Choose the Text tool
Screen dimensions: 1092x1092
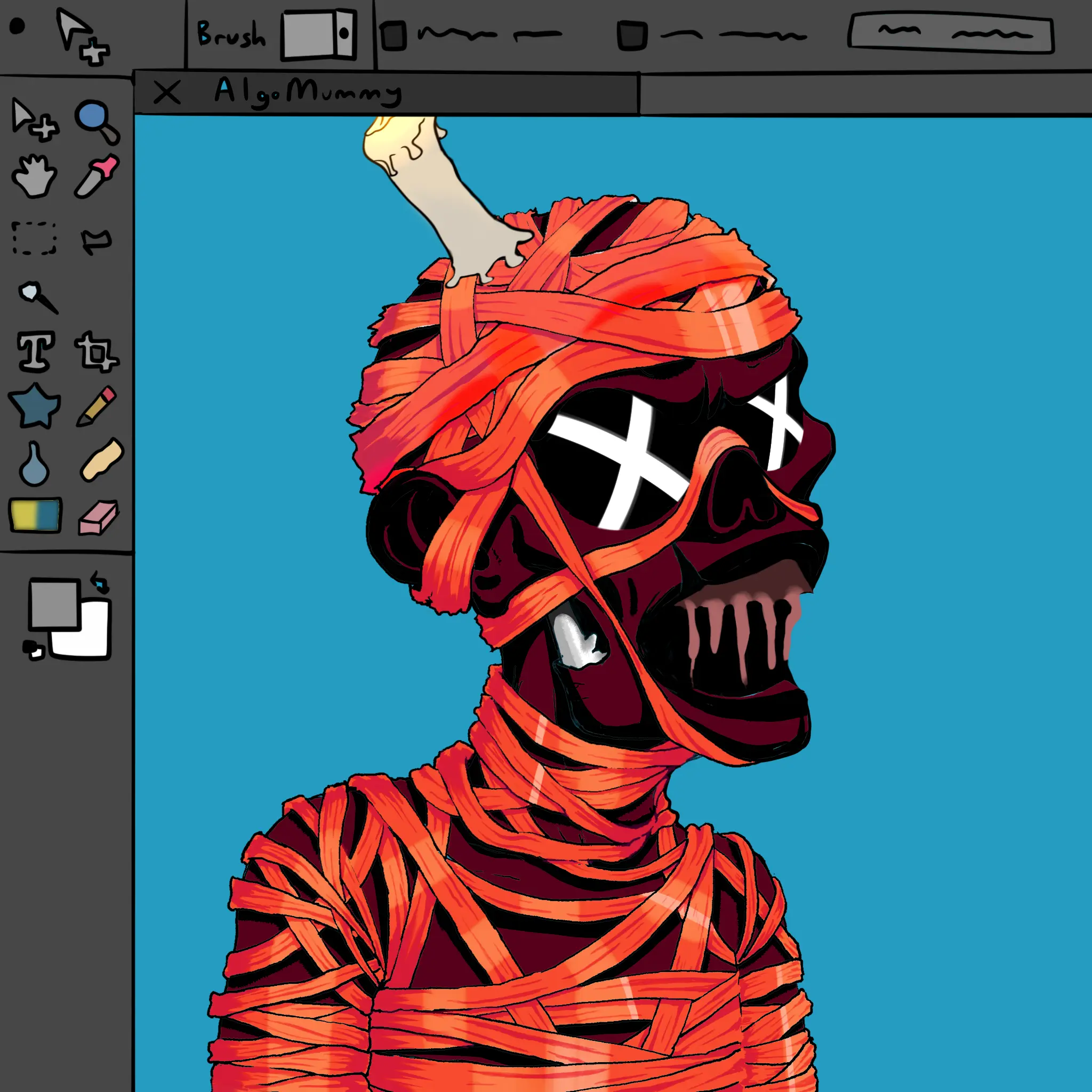(36, 351)
